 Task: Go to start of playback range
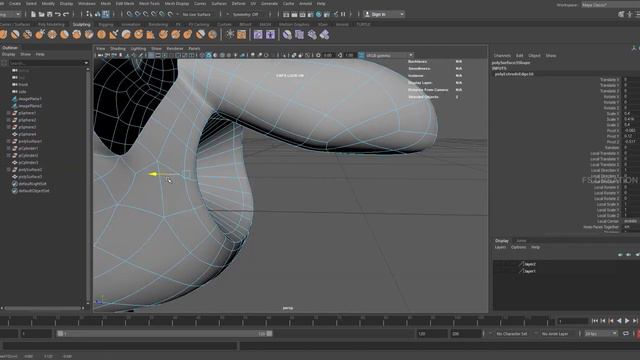coord(595,321)
